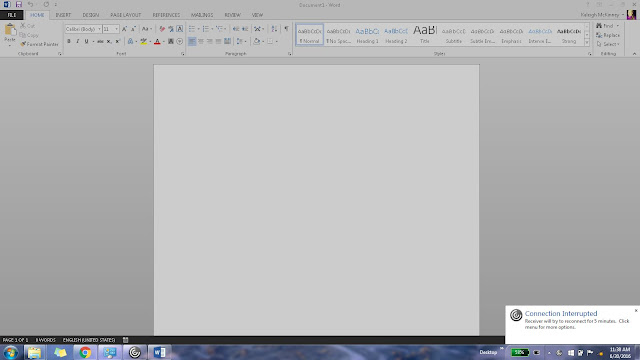640x360 pixels.
Task: Switch to the Page Layout tab
Action: tap(125, 15)
